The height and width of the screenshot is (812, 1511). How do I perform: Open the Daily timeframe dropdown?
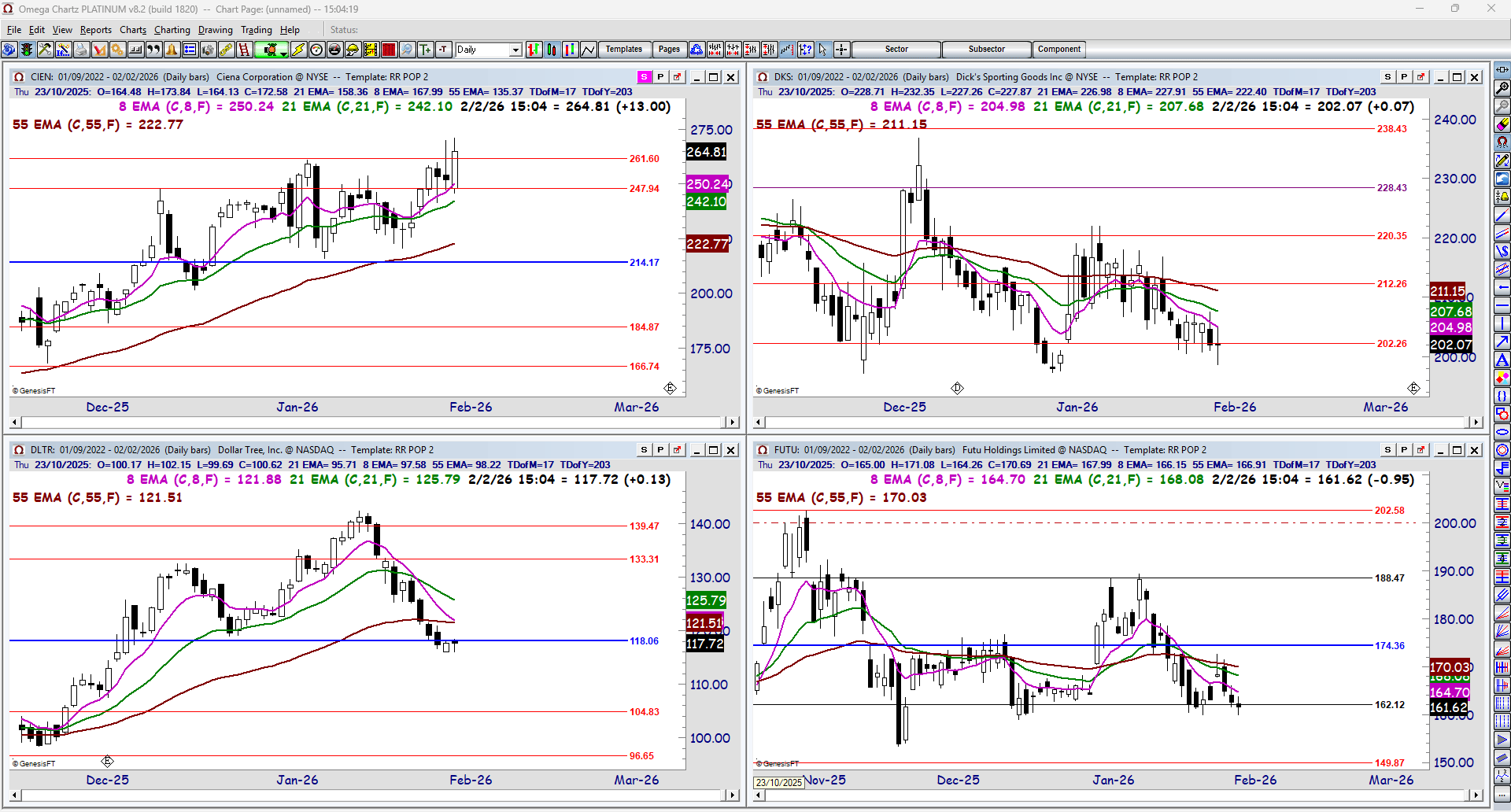coord(515,50)
